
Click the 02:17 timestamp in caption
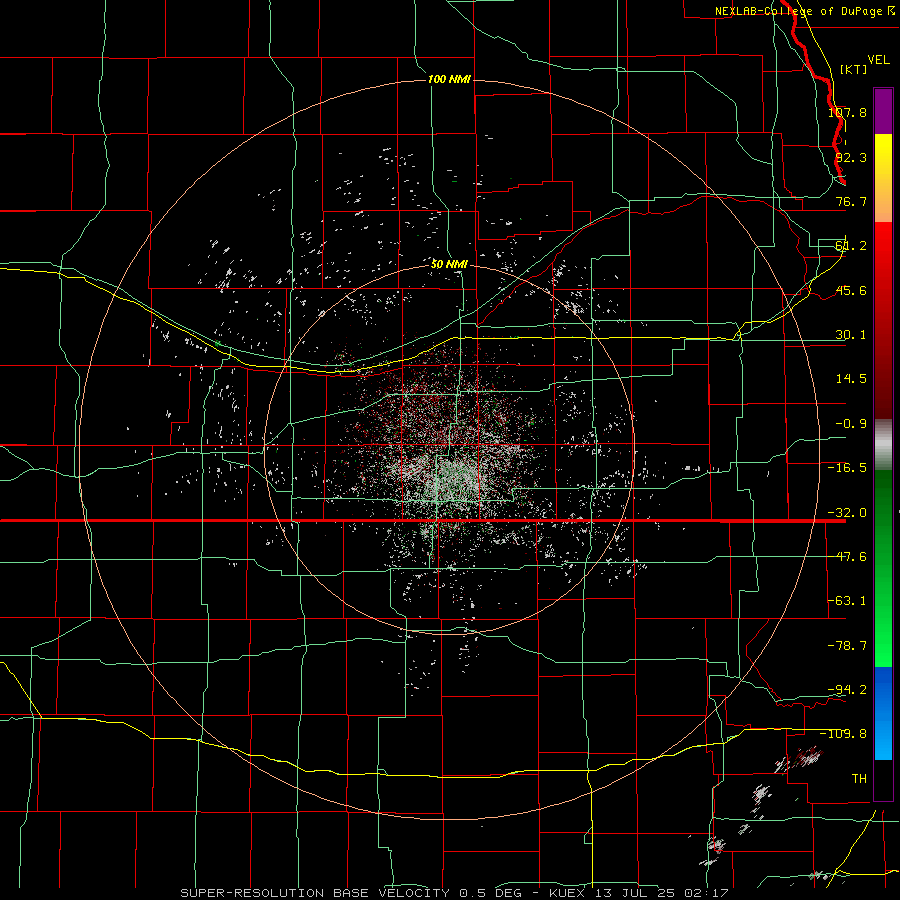[x=708, y=893]
